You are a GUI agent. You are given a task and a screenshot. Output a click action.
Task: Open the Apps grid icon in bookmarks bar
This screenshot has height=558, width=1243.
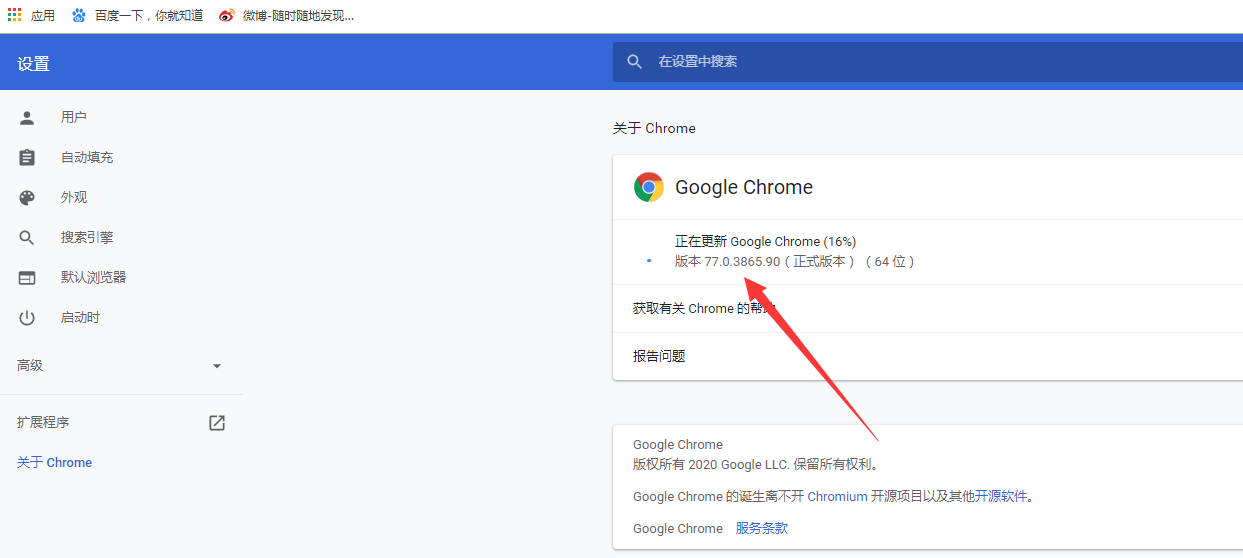[x=14, y=15]
